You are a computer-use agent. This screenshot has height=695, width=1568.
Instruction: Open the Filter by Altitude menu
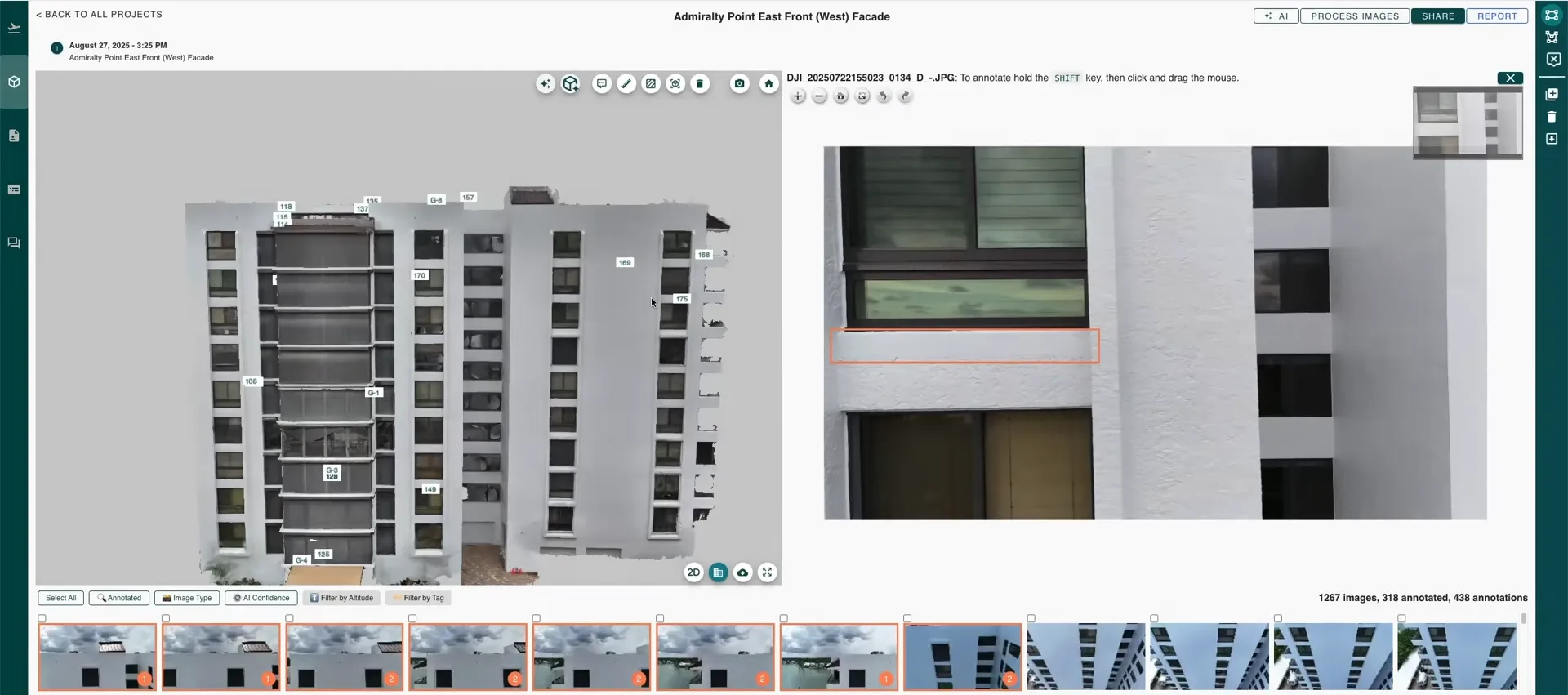[341, 598]
